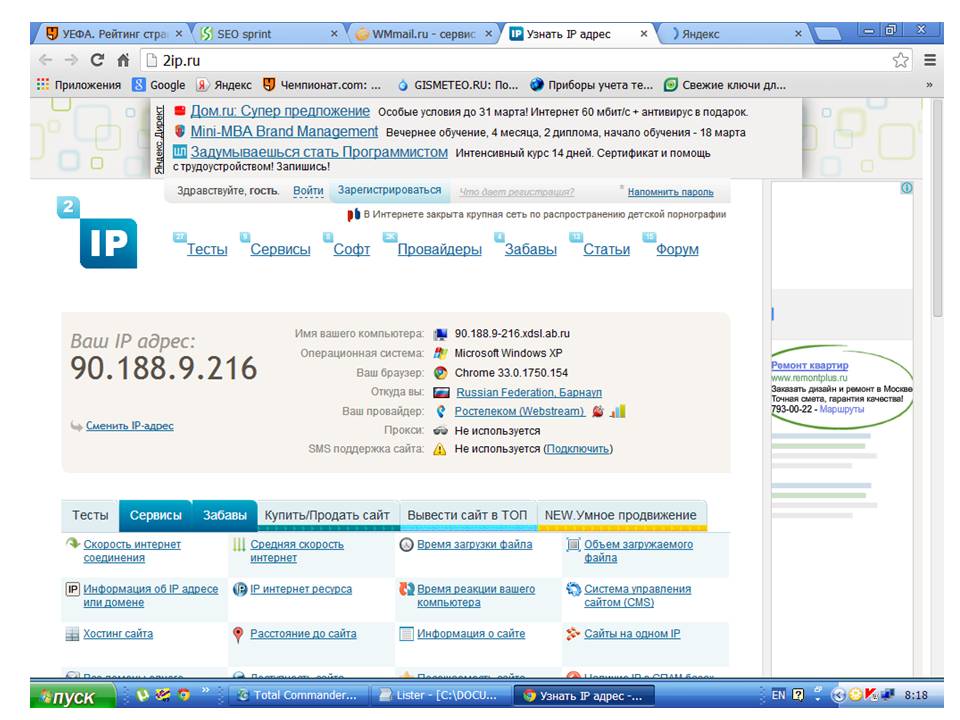Click the Подключить SMS support link
Image resolution: width=960 pixels, height=720 pixels.
(x=578, y=449)
